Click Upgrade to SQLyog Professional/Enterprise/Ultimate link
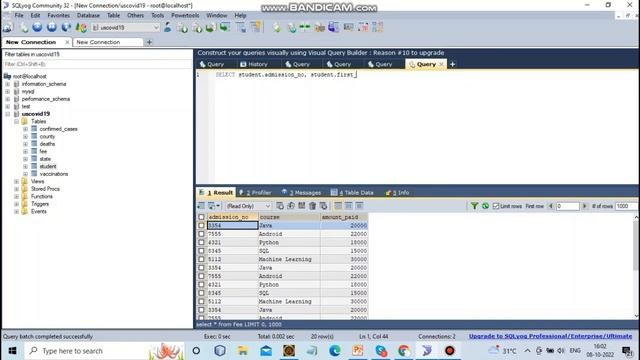Viewport: 640px width, 360px height. point(550,336)
